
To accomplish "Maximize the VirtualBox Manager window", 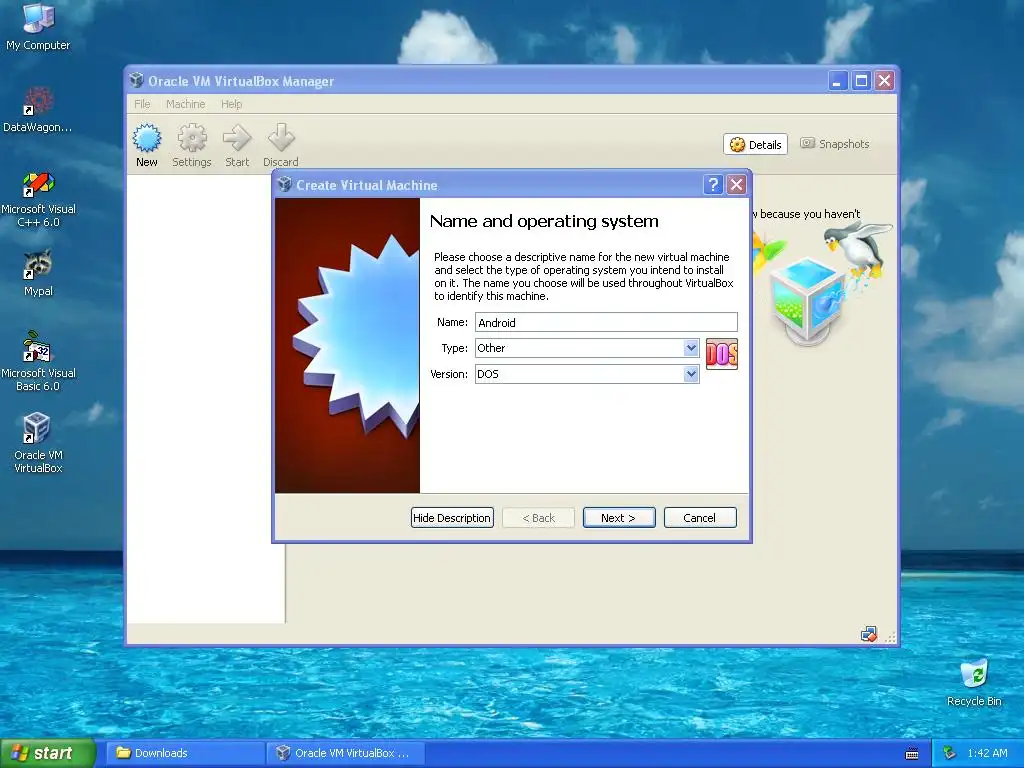I will pos(861,81).
